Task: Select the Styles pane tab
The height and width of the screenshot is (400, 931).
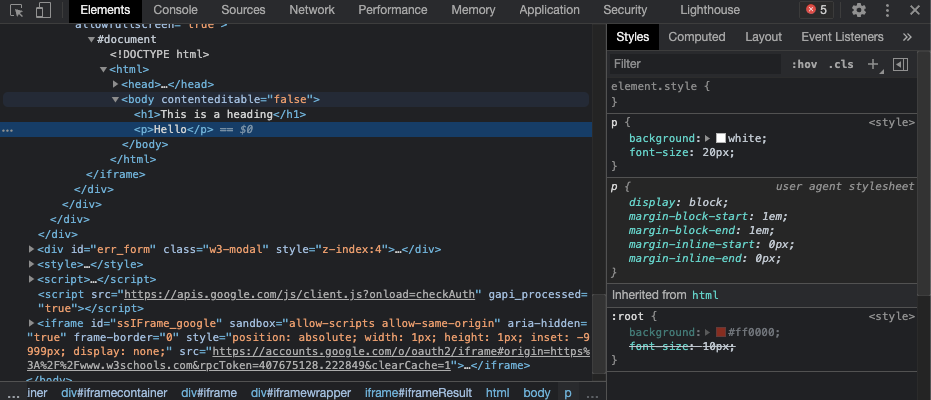Action: (632, 37)
